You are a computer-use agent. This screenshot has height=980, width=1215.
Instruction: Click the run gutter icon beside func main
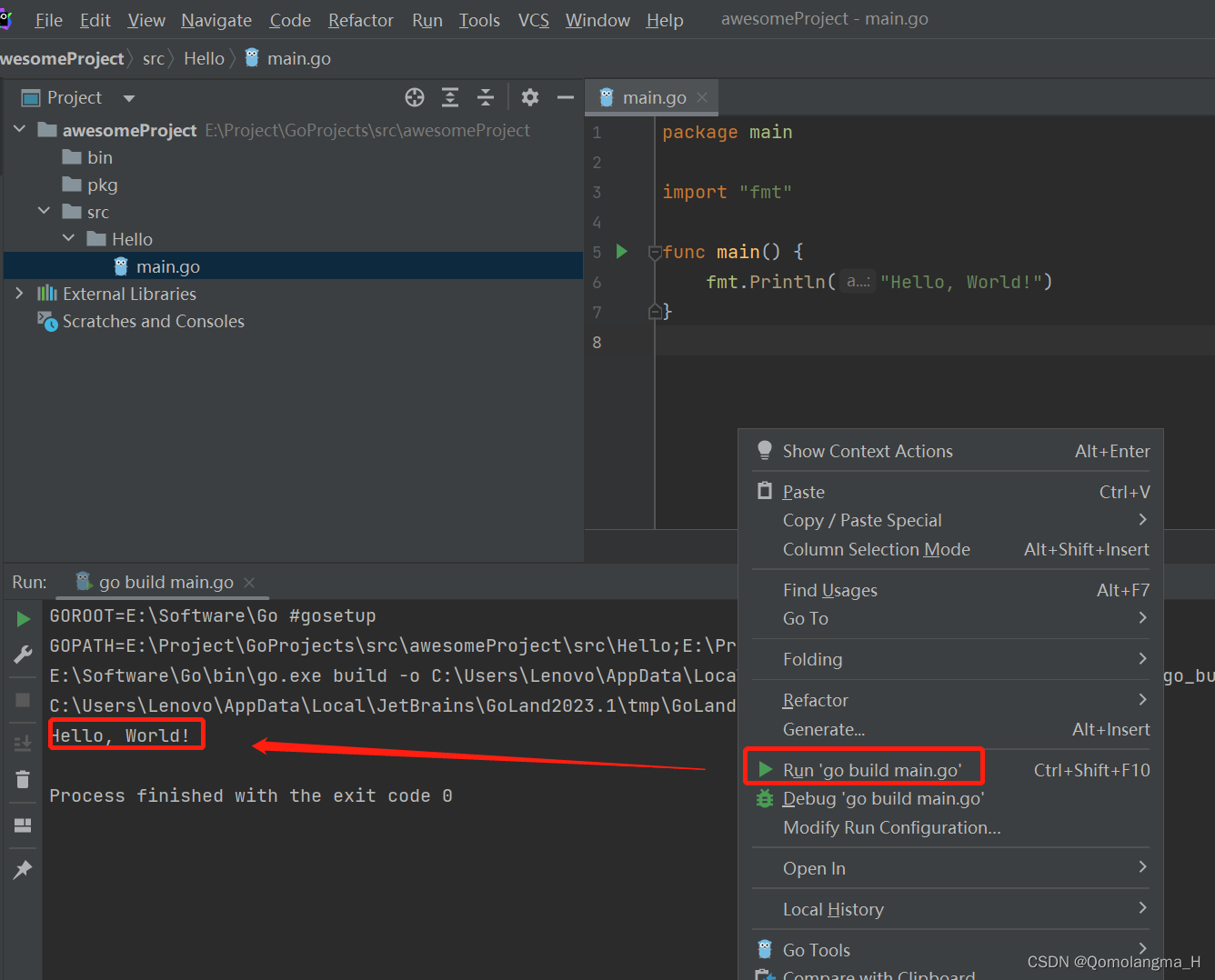pos(621,252)
